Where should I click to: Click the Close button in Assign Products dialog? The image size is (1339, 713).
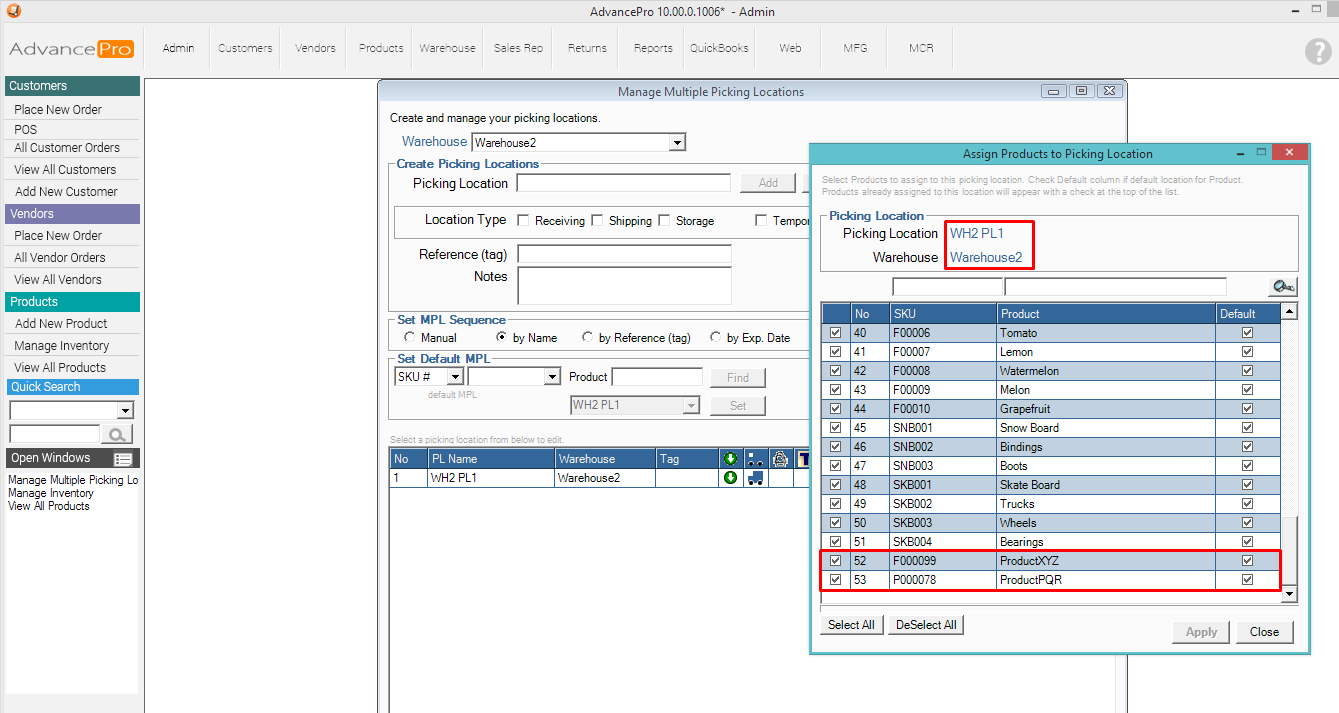click(1264, 632)
